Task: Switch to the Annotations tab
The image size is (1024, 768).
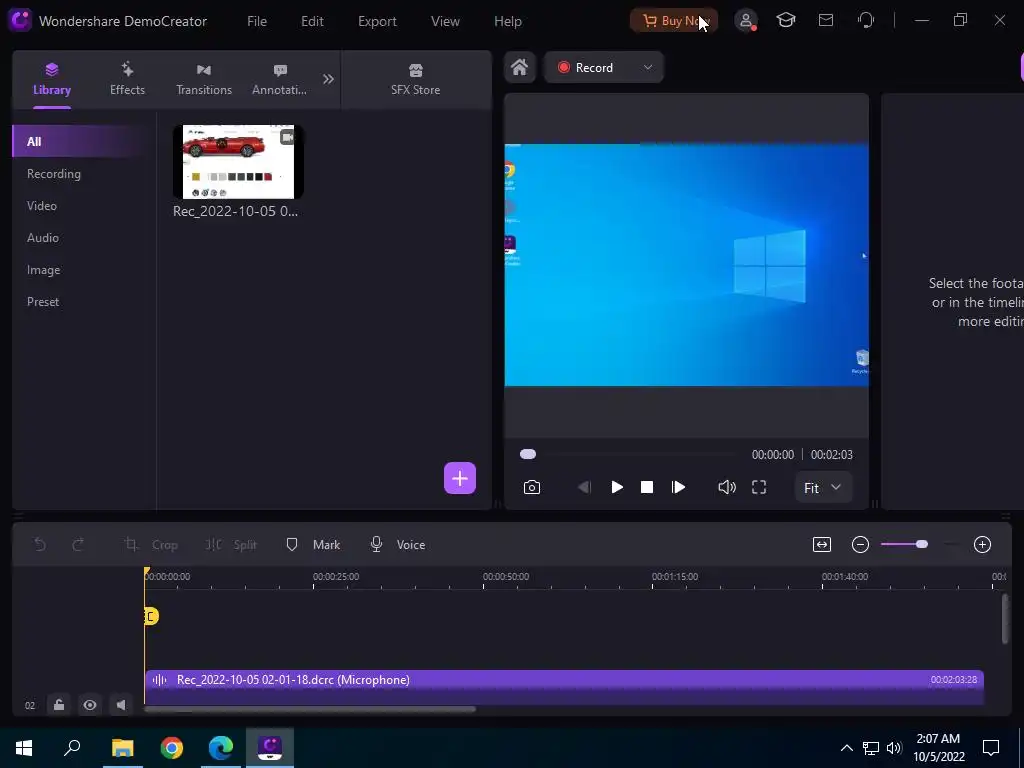Action: (280, 79)
